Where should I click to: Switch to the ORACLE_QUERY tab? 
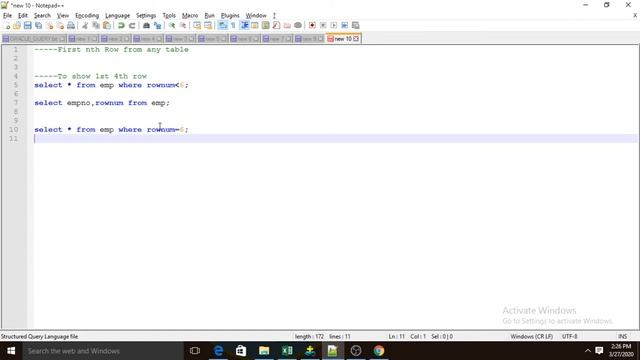click(34, 39)
